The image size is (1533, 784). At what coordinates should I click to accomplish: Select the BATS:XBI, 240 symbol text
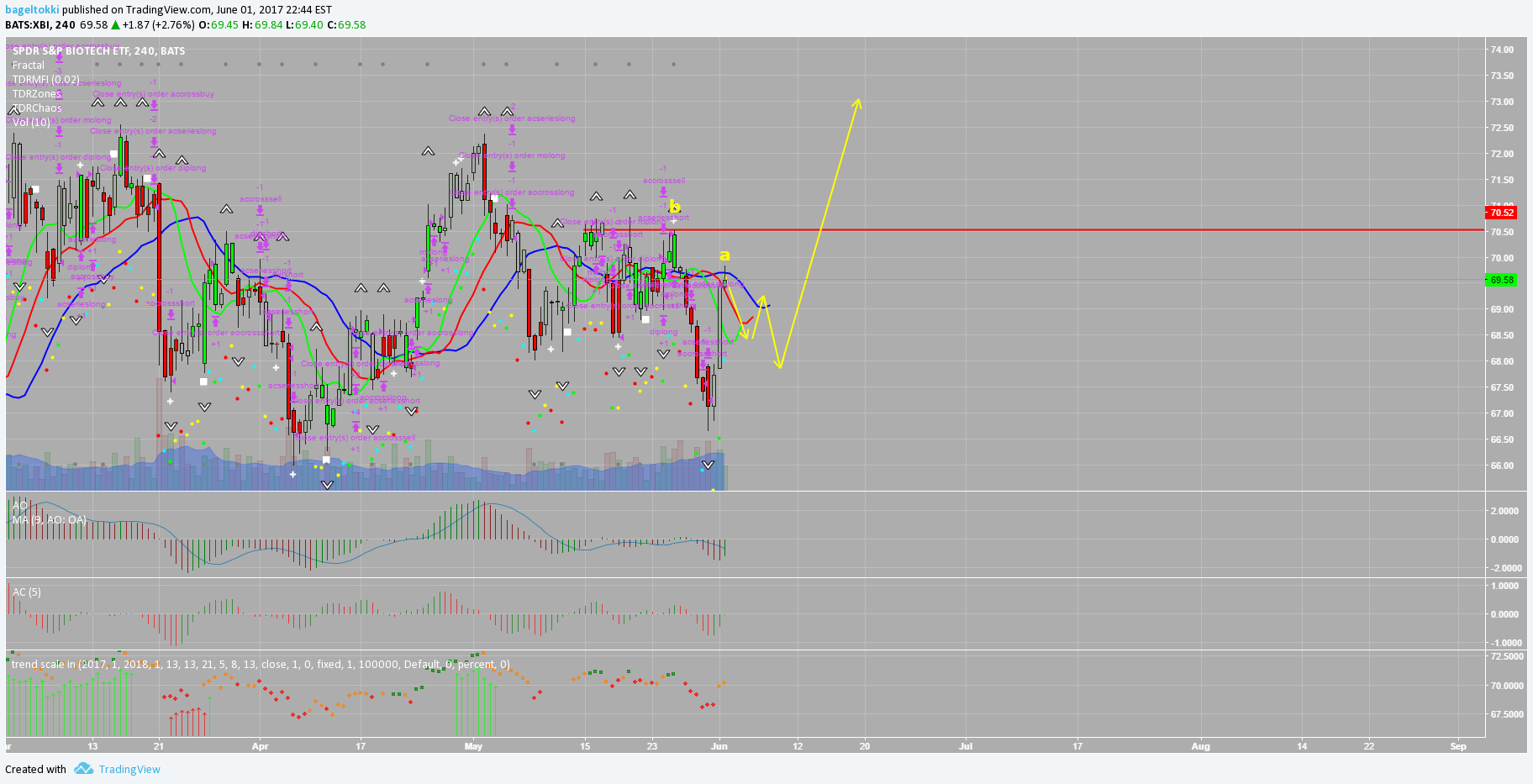pos(40,25)
